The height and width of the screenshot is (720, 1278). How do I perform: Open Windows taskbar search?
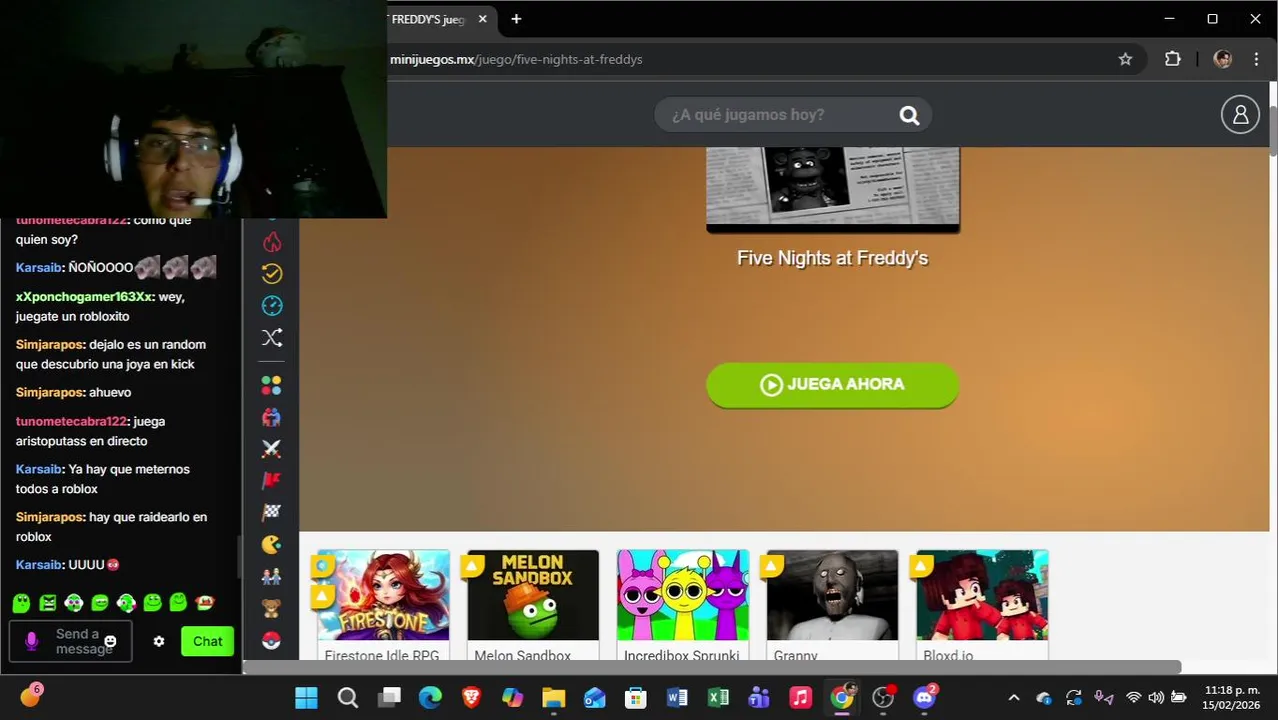click(x=347, y=698)
